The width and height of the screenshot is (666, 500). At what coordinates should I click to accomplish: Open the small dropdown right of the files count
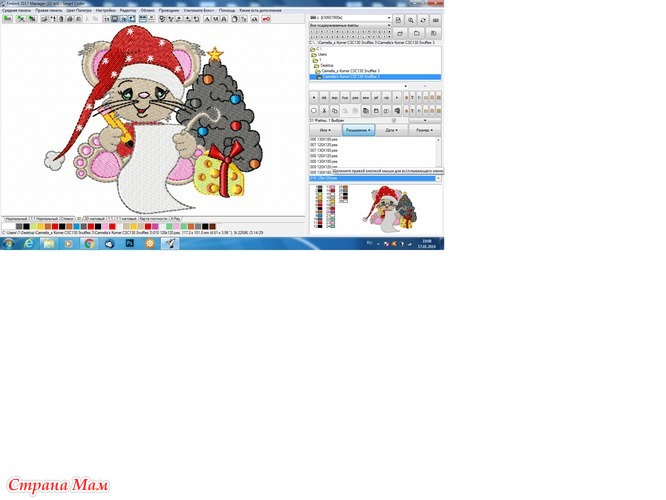[x=425, y=120]
